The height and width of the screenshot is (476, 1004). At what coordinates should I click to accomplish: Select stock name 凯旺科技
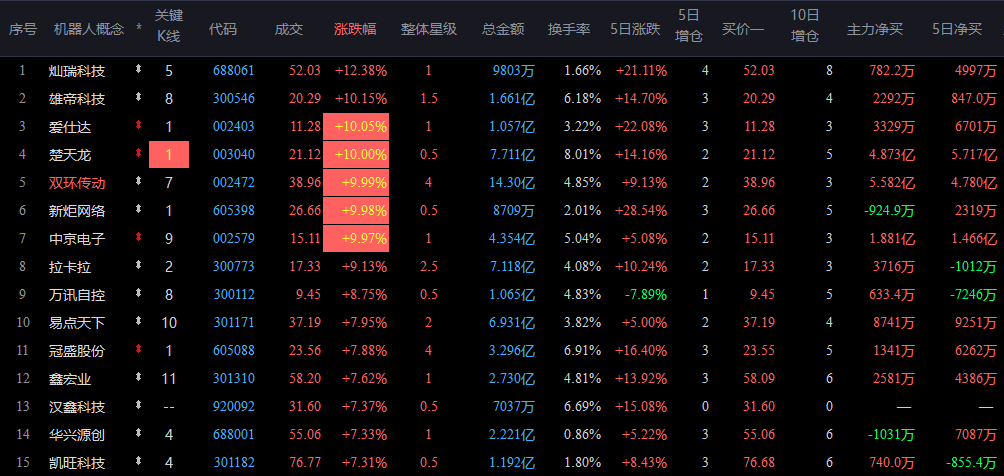click(77, 463)
